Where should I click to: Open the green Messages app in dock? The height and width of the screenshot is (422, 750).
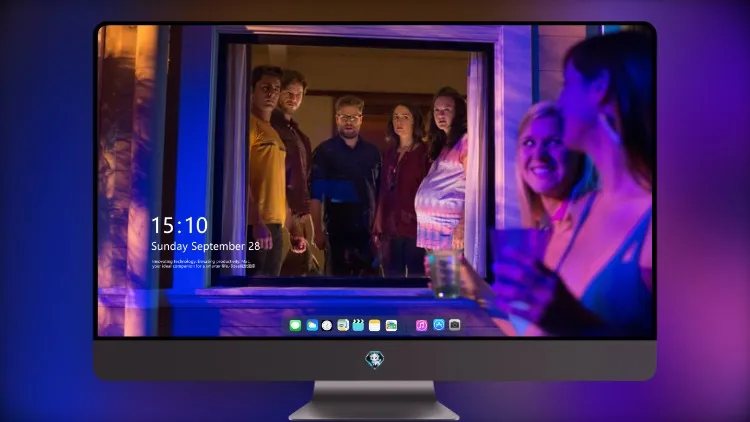pyautogui.click(x=295, y=325)
